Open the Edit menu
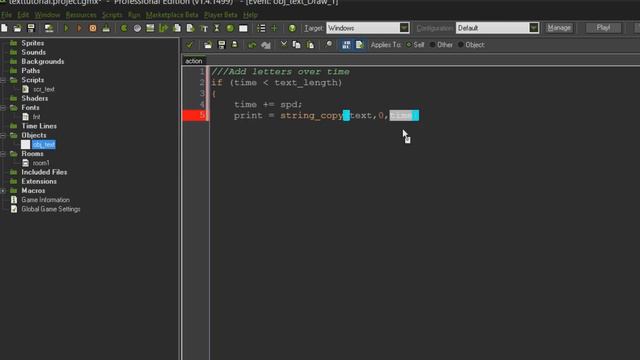 [23, 15]
